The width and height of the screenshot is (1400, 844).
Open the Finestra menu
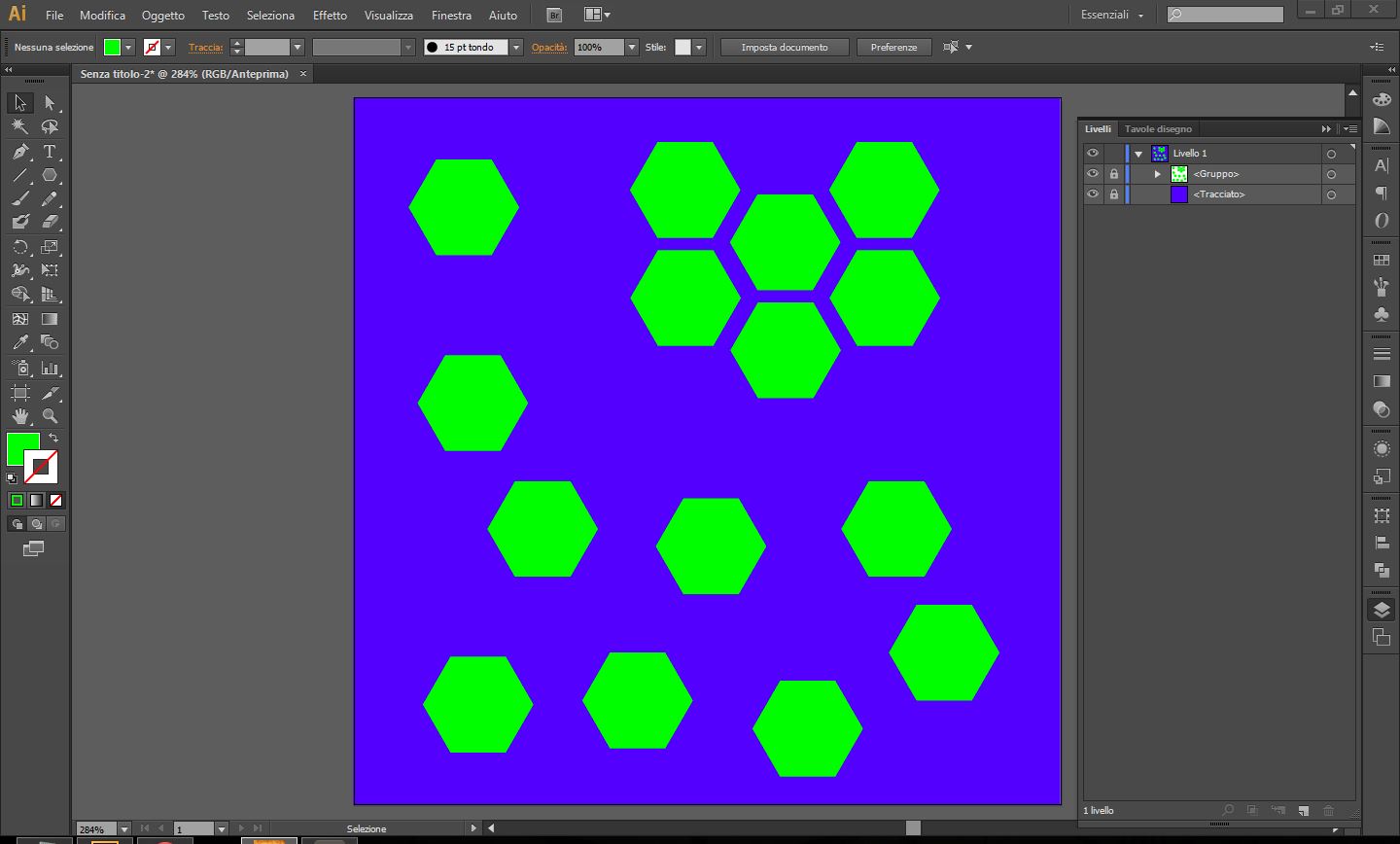pyautogui.click(x=451, y=15)
